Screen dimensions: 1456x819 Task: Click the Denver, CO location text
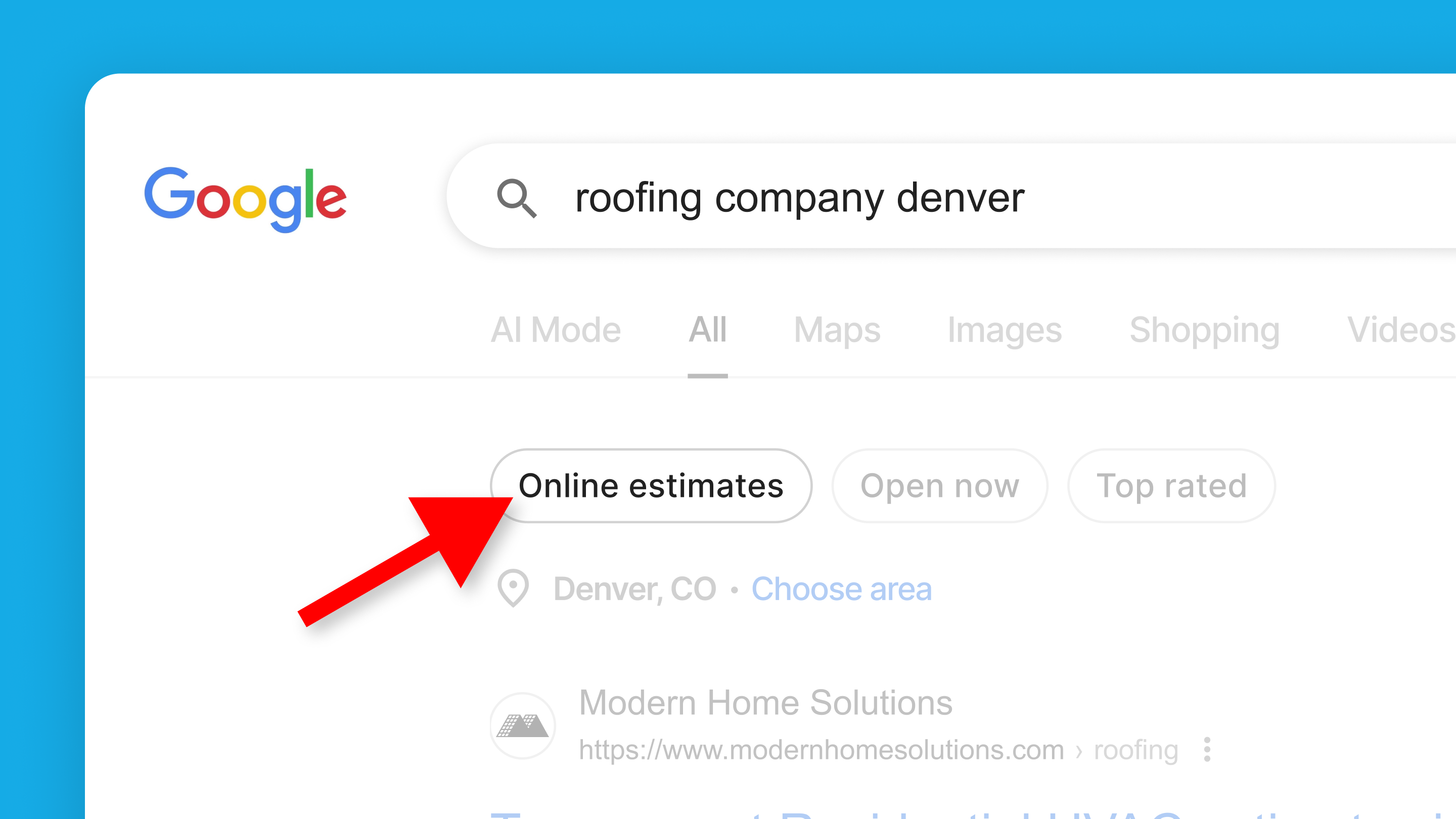point(635,589)
